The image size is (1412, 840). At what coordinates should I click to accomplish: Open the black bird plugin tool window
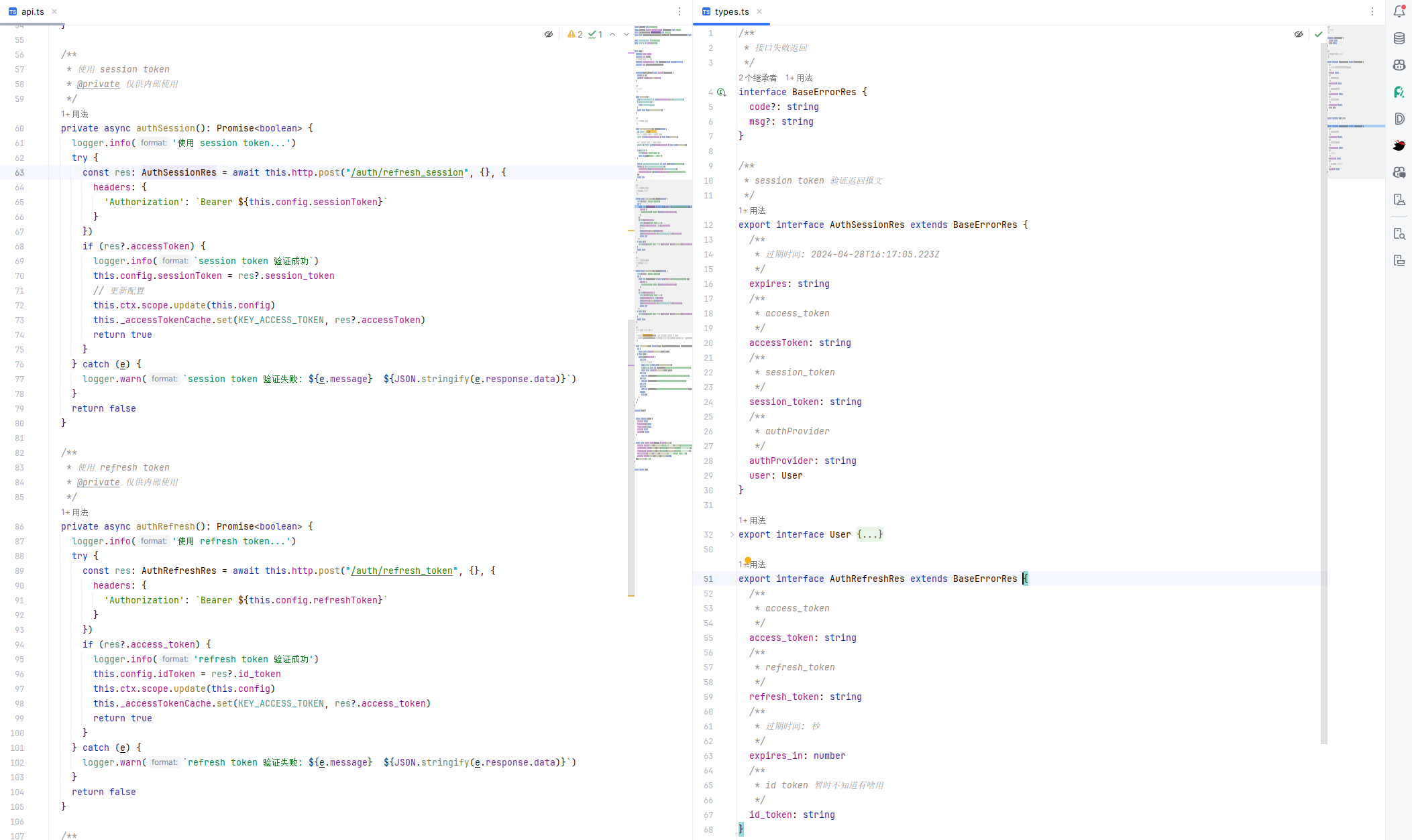point(1399,145)
